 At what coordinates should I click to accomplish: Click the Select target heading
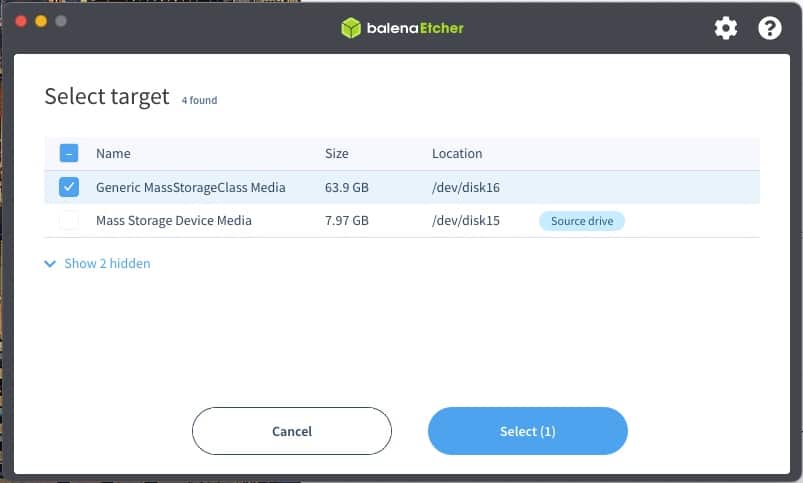pyautogui.click(x=107, y=97)
